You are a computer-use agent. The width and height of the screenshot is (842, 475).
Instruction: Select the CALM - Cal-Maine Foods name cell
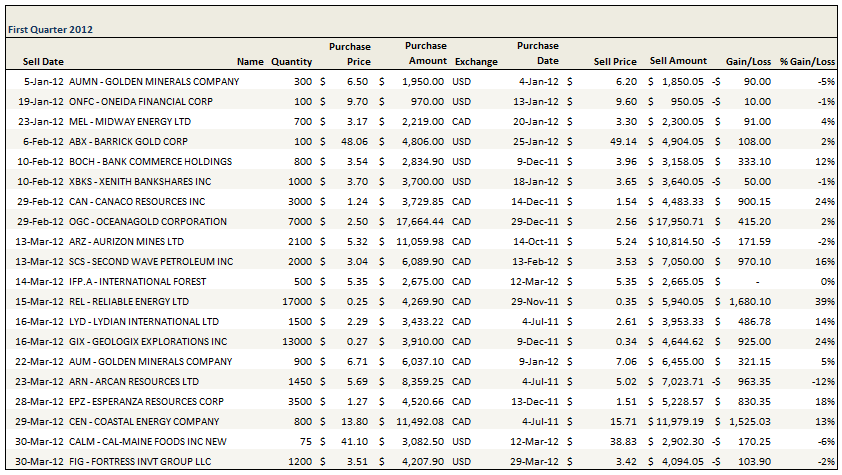point(151,442)
